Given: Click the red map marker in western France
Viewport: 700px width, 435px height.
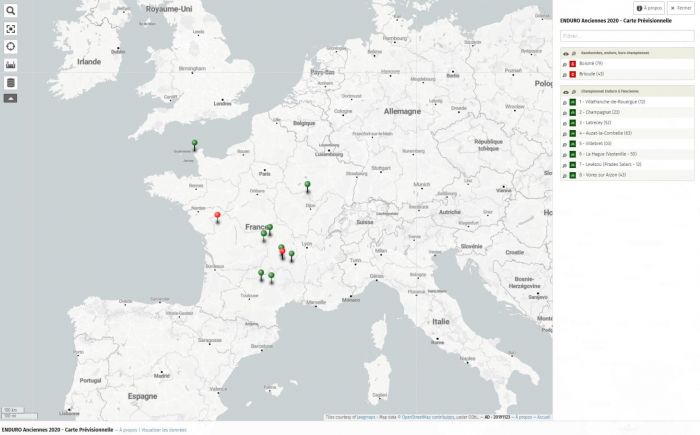Looking at the screenshot, I should click(218, 215).
